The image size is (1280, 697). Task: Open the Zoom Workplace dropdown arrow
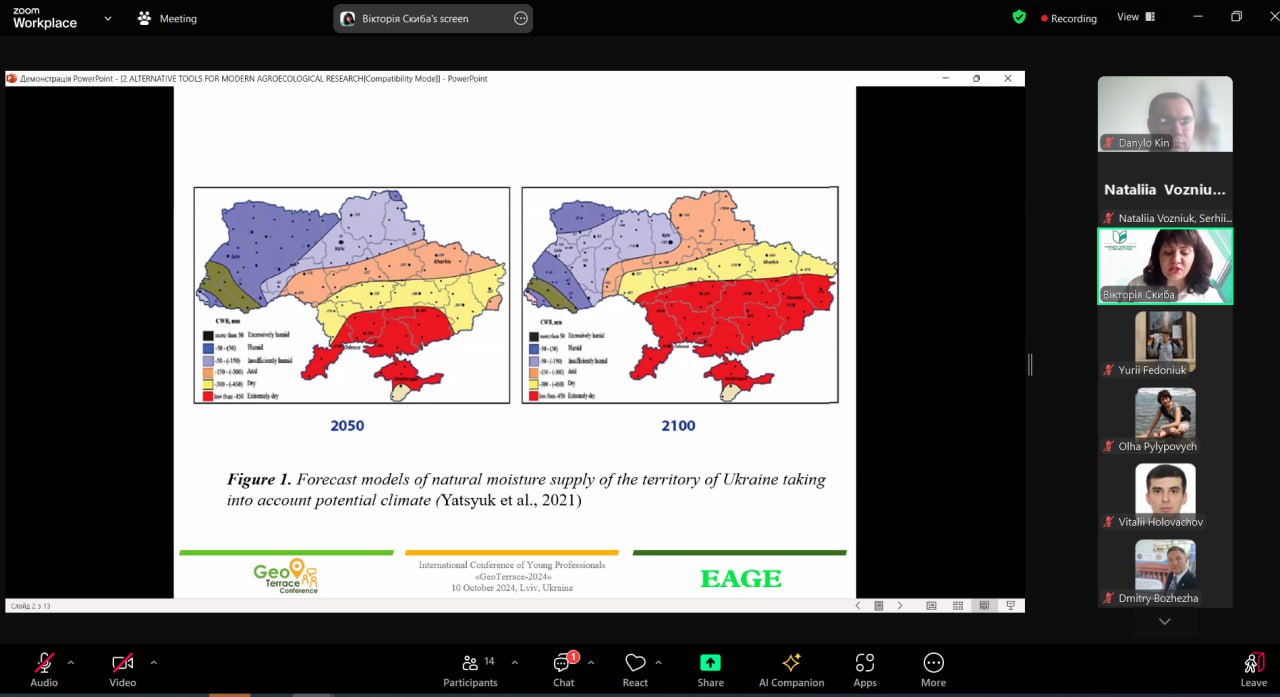click(108, 18)
